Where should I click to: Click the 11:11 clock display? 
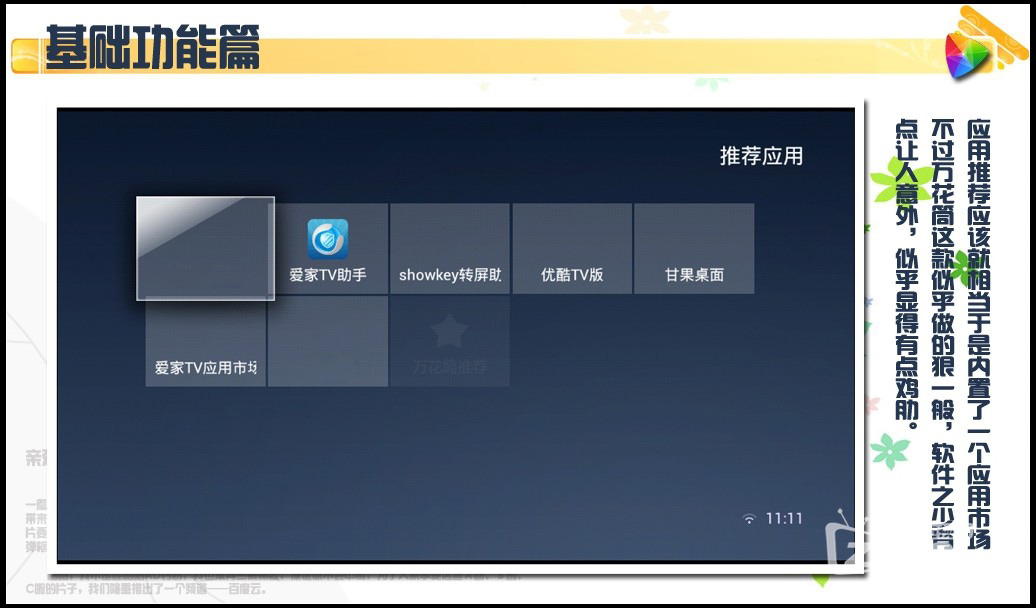tap(784, 519)
